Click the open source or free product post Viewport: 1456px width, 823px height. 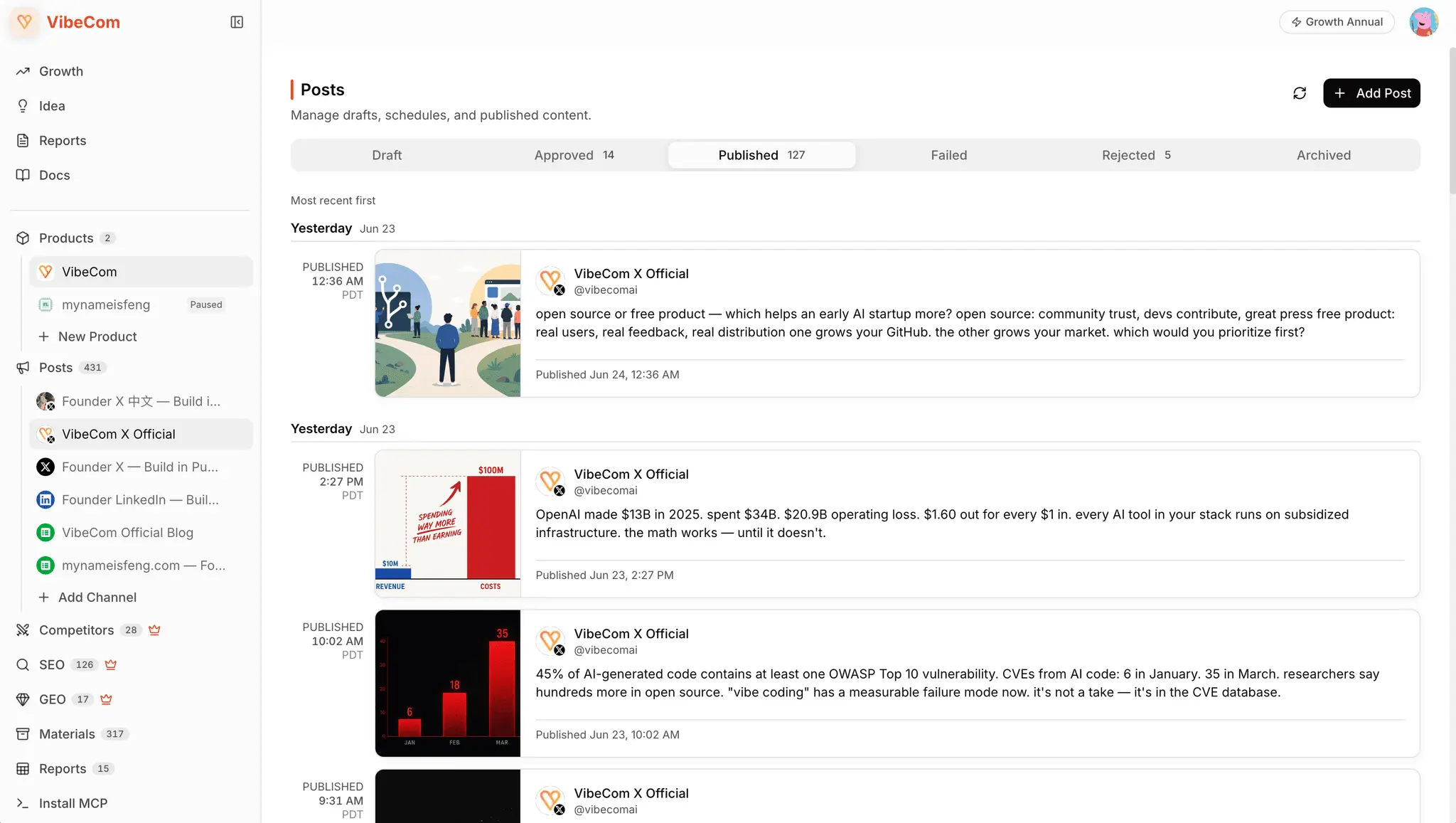965,324
